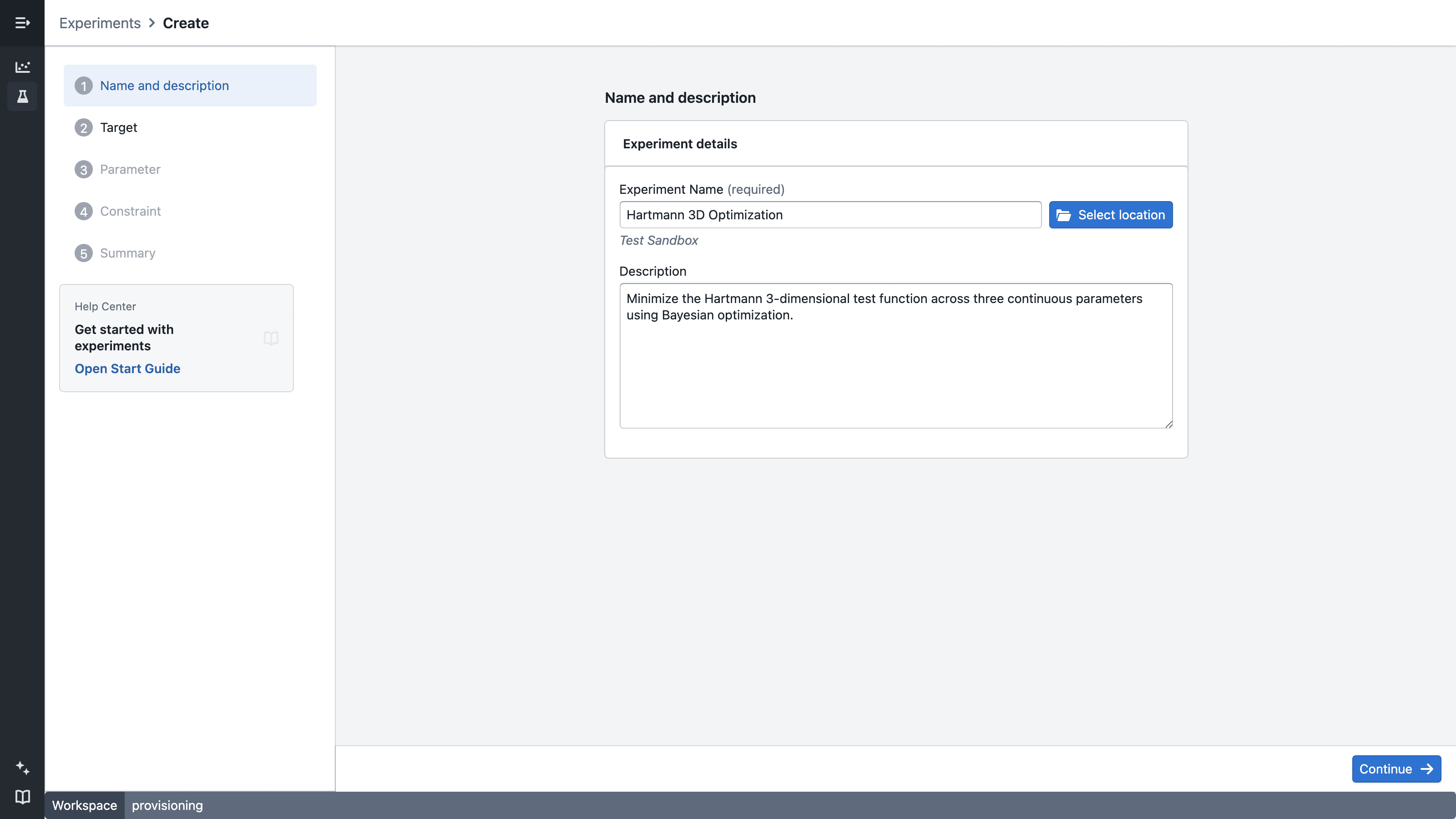Click the Workspace status bar label

(85, 805)
